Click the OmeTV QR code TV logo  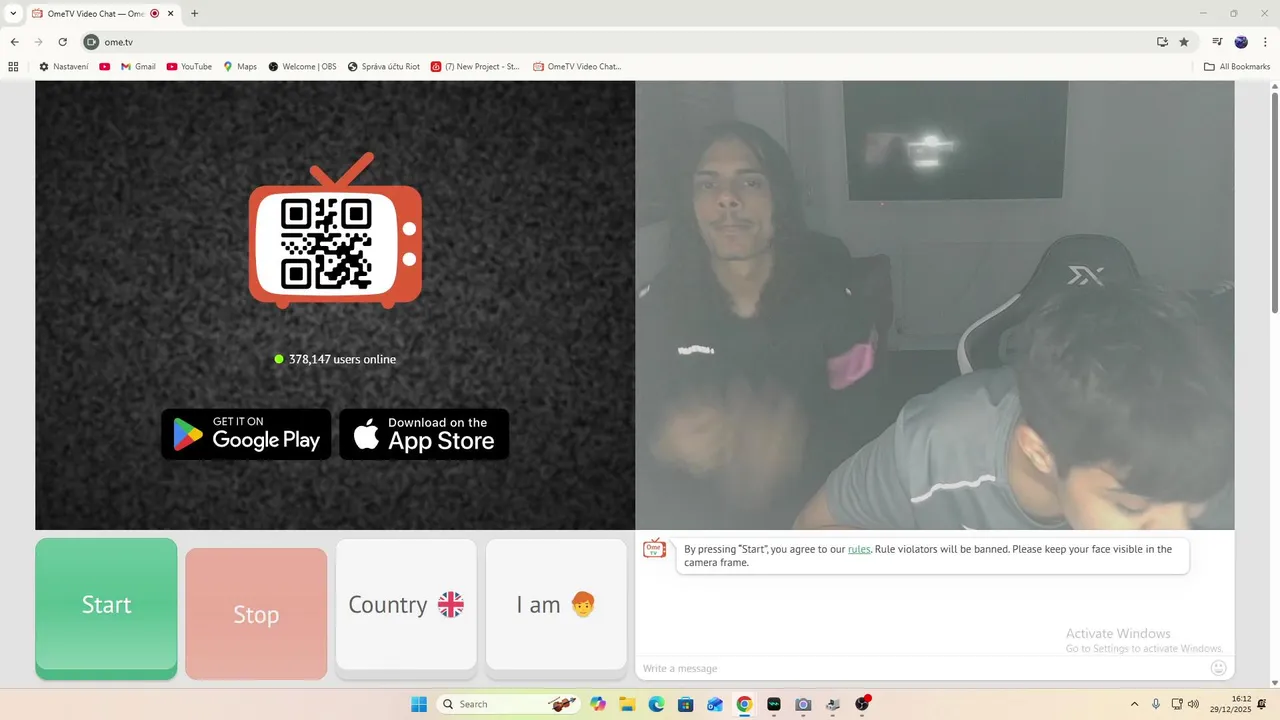point(335,232)
